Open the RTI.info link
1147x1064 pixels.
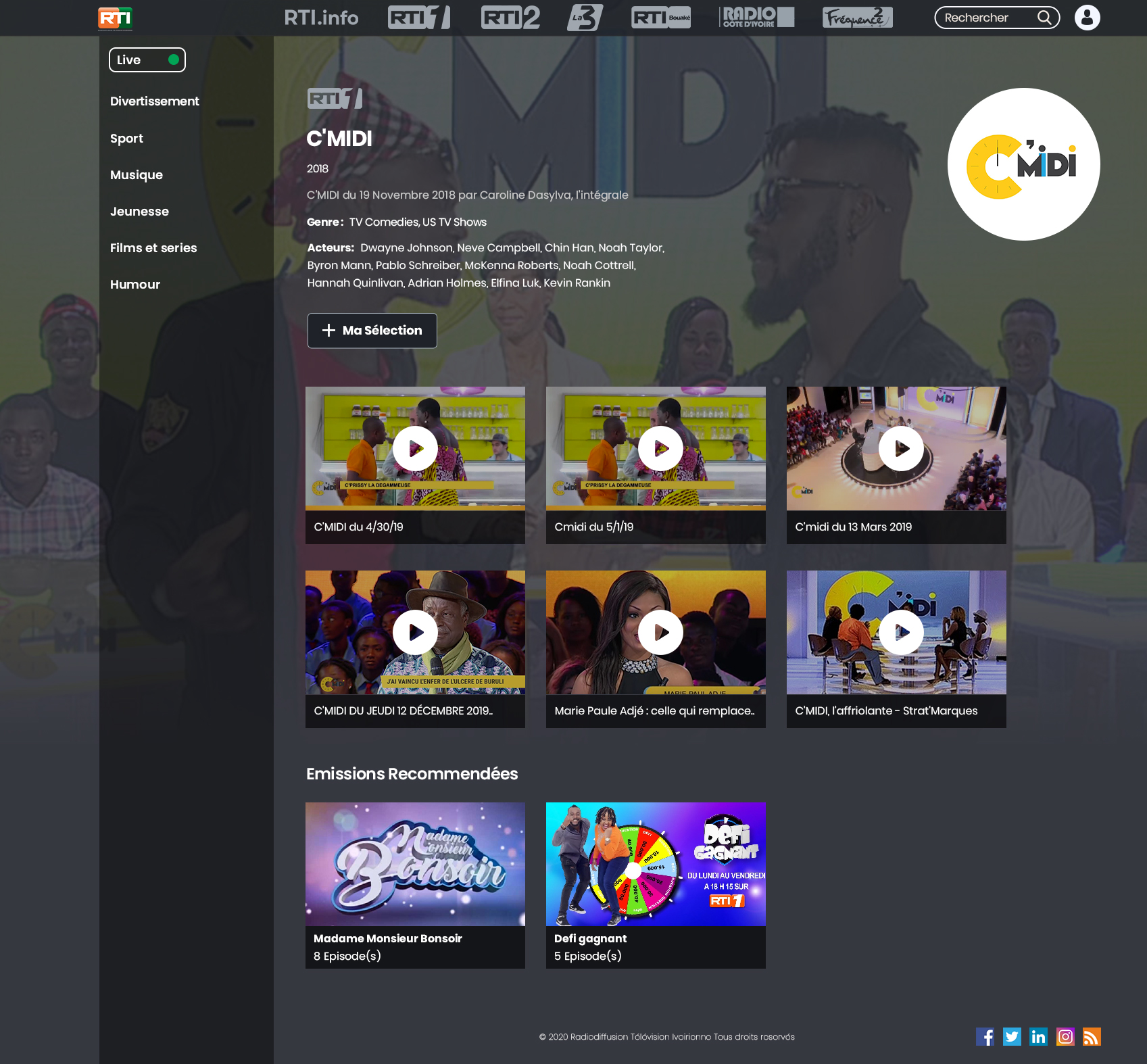point(321,18)
